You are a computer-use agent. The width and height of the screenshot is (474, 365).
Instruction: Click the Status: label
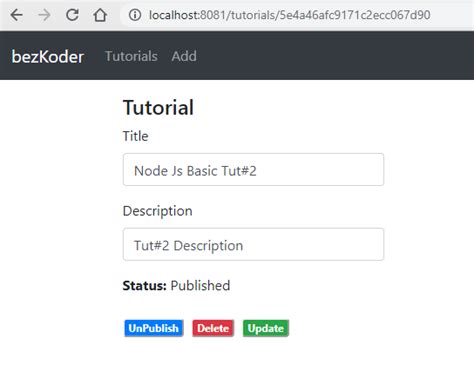pos(145,286)
